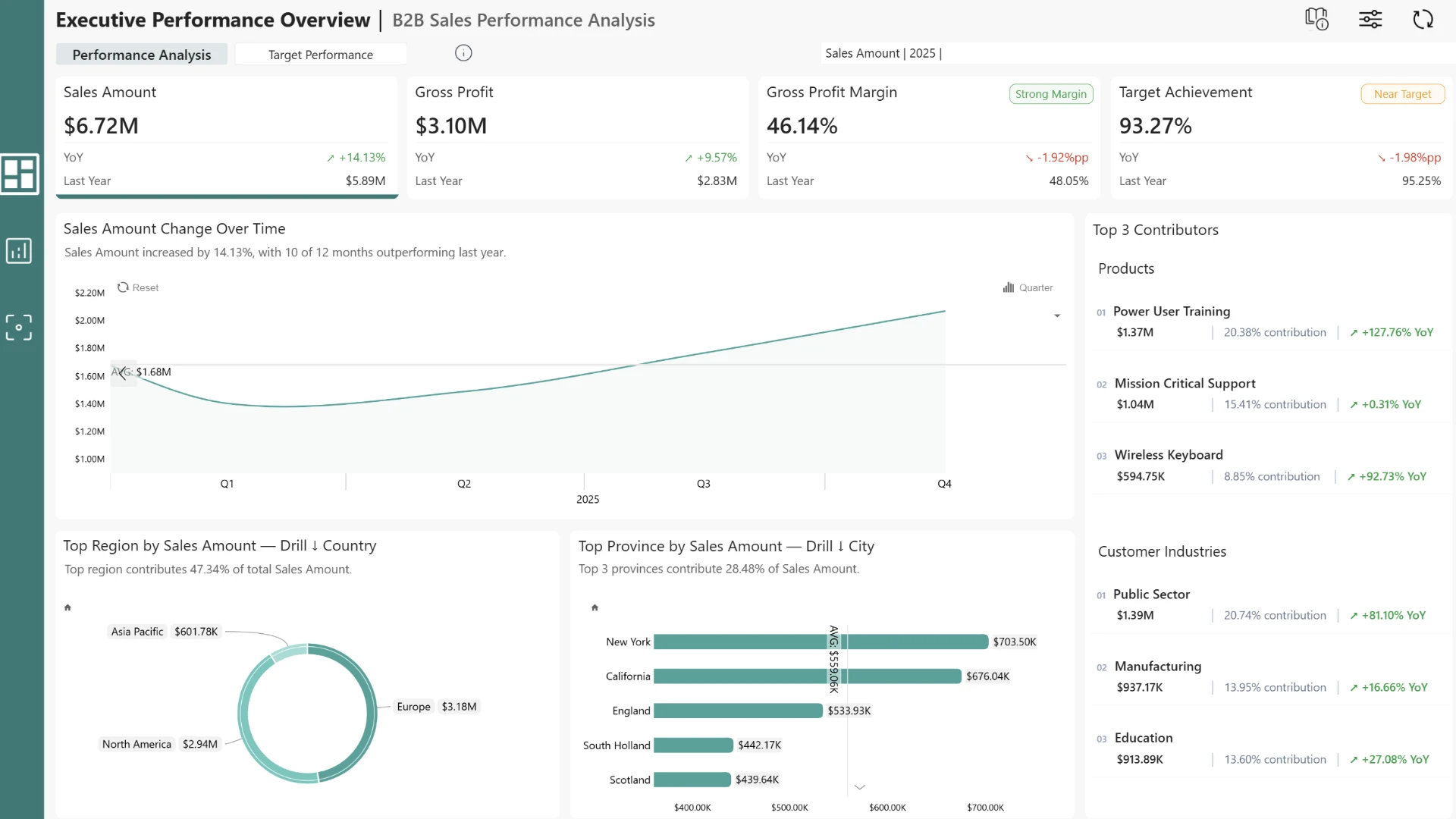Click the +14.13% YoY sales change
Screen dimensions: 1456x819
(x=356, y=158)
